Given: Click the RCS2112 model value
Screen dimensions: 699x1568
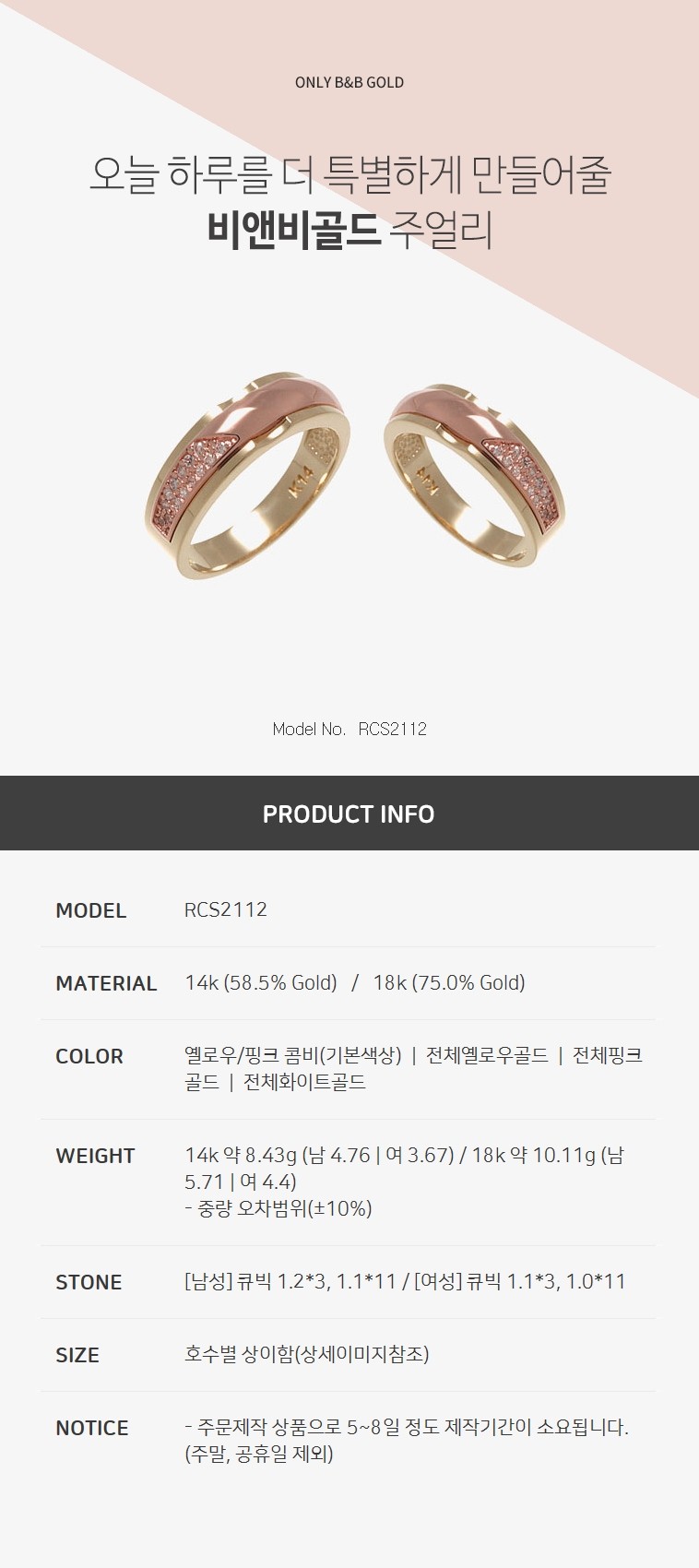Looking at the screenshot, I should [x=226, y=909].
